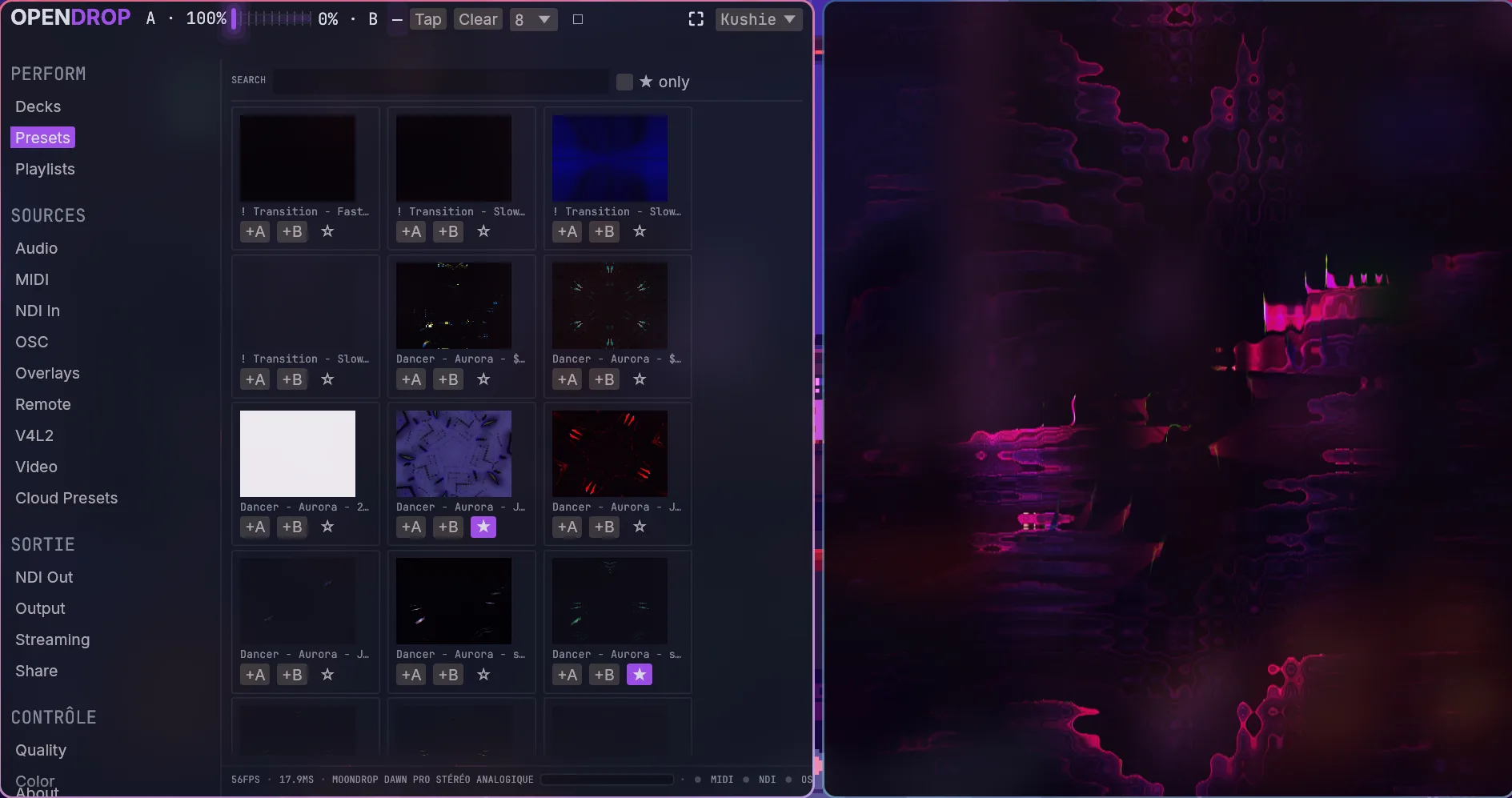Unstar the purple-thumbnail Dancer Aurora J preset
This screenshot has width=1512, height=798.
[x=483, y=527]
